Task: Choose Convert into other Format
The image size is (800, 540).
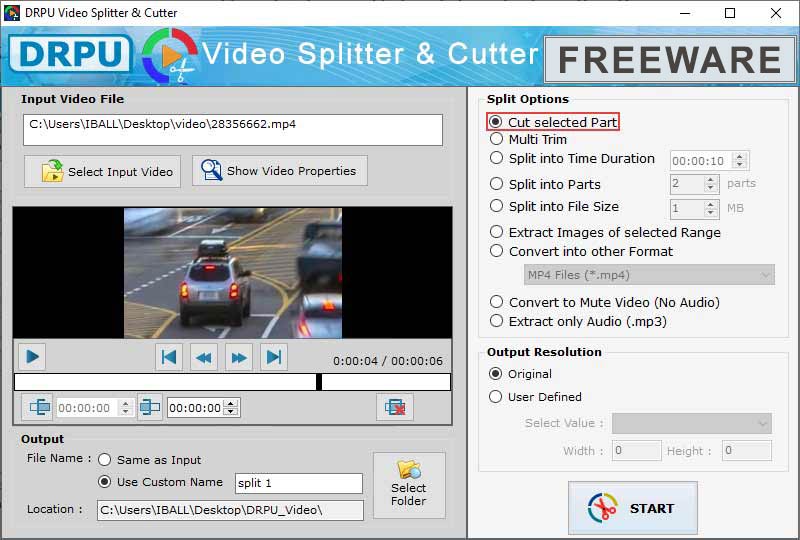Action: tap(581, 251)
